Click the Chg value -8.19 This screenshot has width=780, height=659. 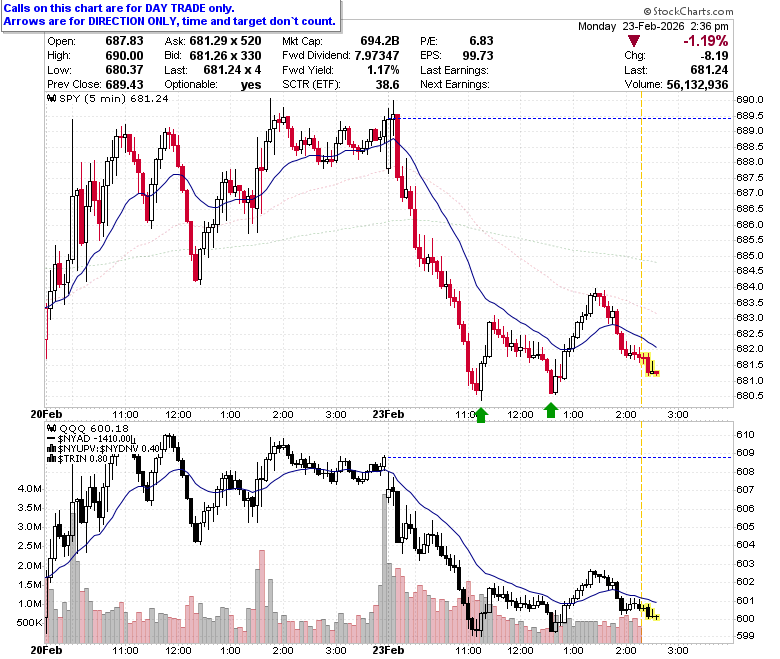(x=714, y=55)
